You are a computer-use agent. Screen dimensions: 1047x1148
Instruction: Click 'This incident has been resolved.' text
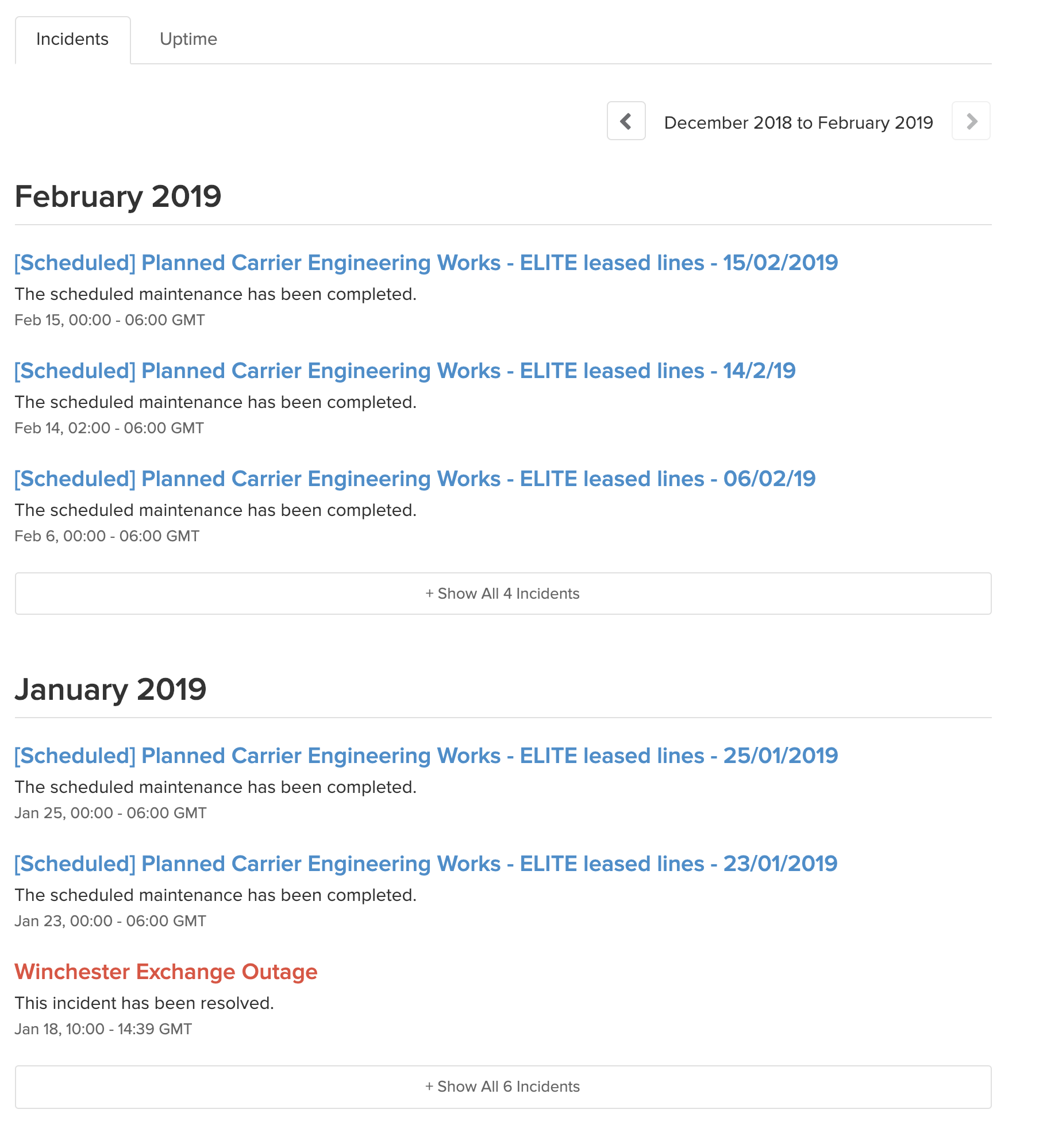[144, 1003]
